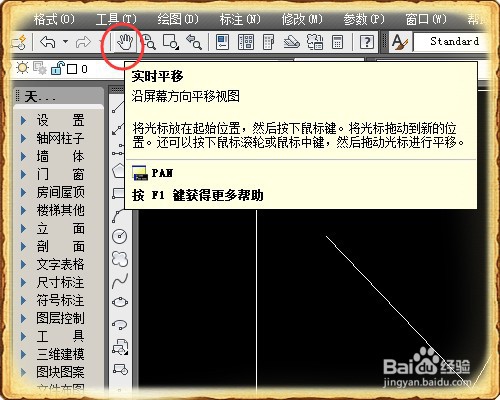Screen dimensions: 500x400
Task: Select the Spline curve tool
Action: pyautogui.click(x=120, y=281)
